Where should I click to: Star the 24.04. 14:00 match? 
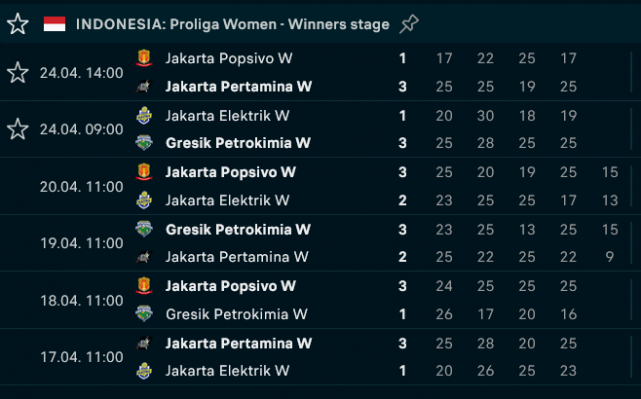(x=18, y=73)
